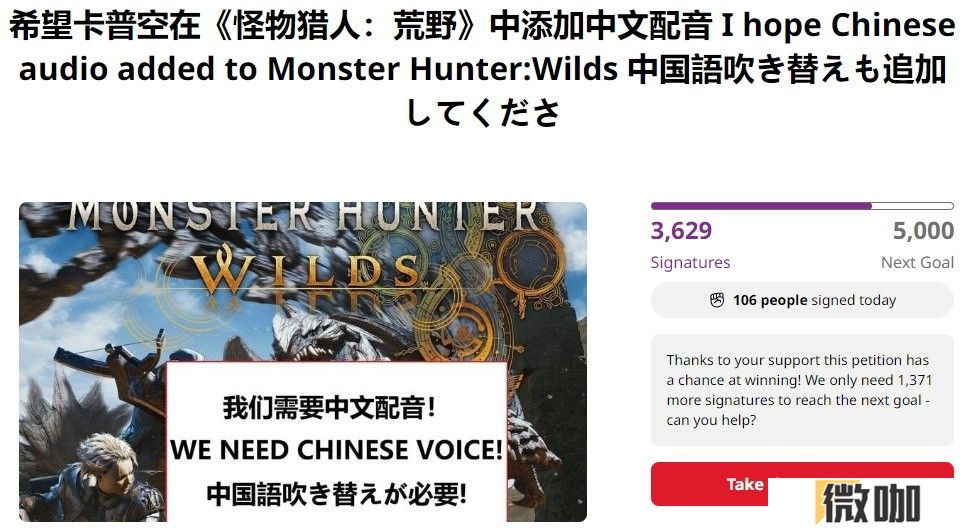This screenshot has width=968, height=528.
Task: Click the golden WILDS lettering in artwork
Action: pyautogui.click(x=304, y=272)
